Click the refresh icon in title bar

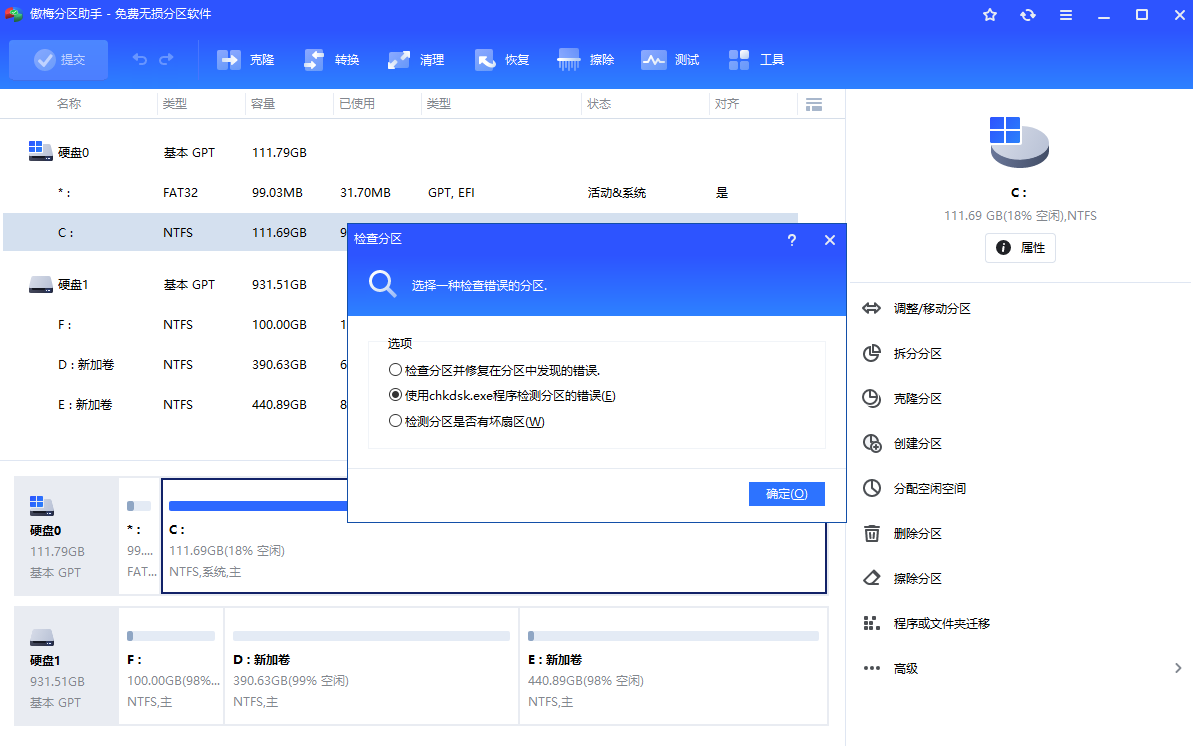point(1027,15)
